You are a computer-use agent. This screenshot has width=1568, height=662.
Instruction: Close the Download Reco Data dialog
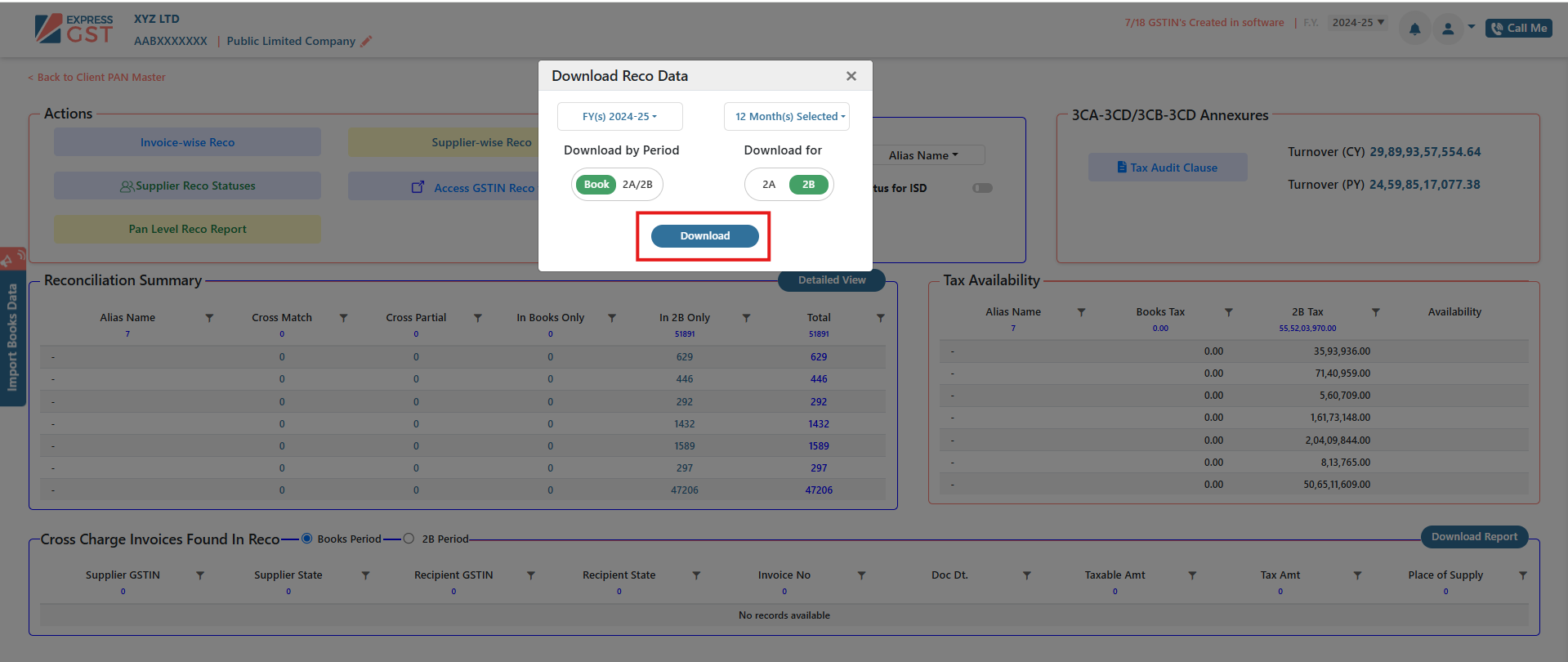tap(851, 76)
